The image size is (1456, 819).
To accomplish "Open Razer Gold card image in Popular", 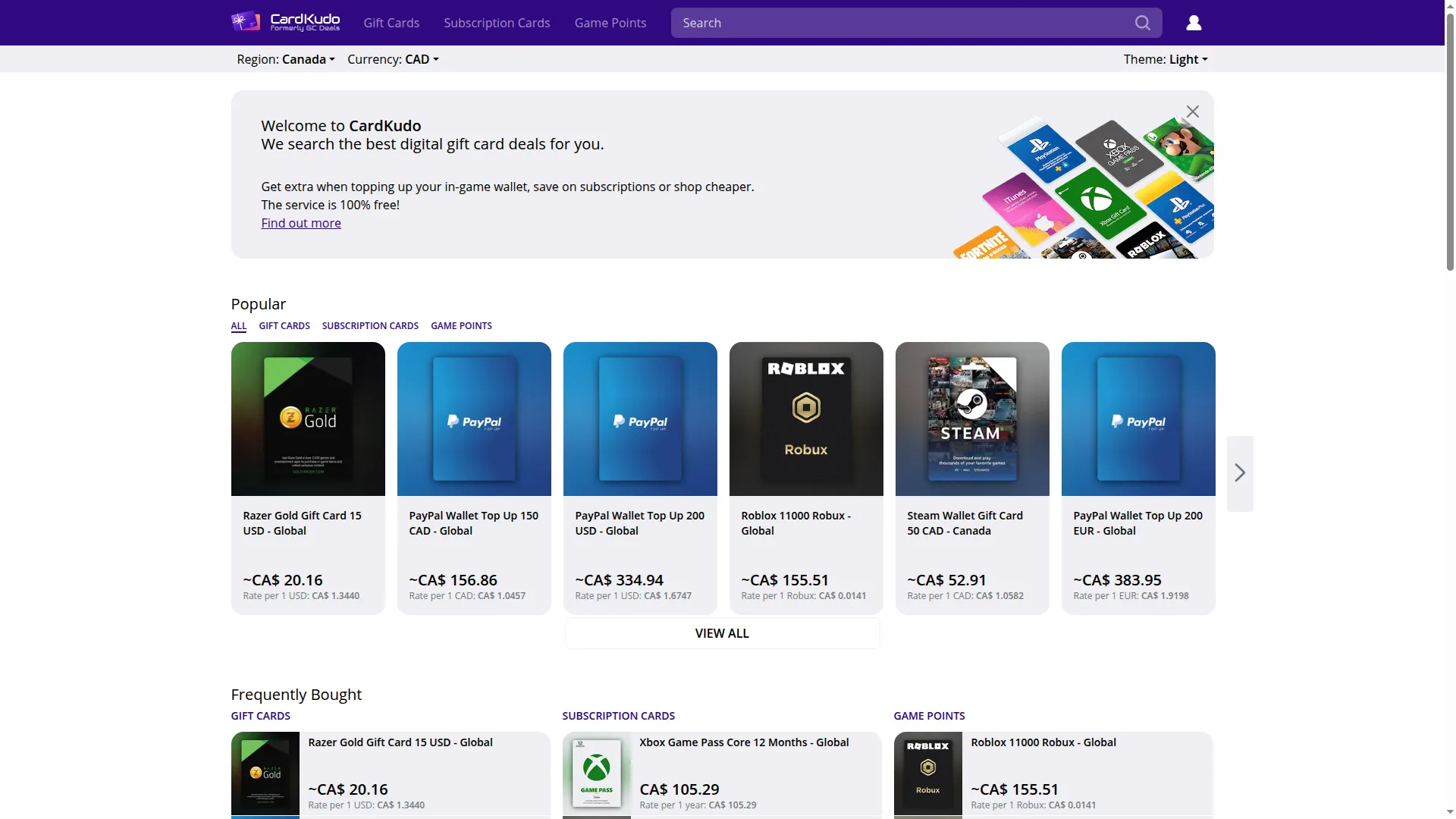I will [308, 419].
